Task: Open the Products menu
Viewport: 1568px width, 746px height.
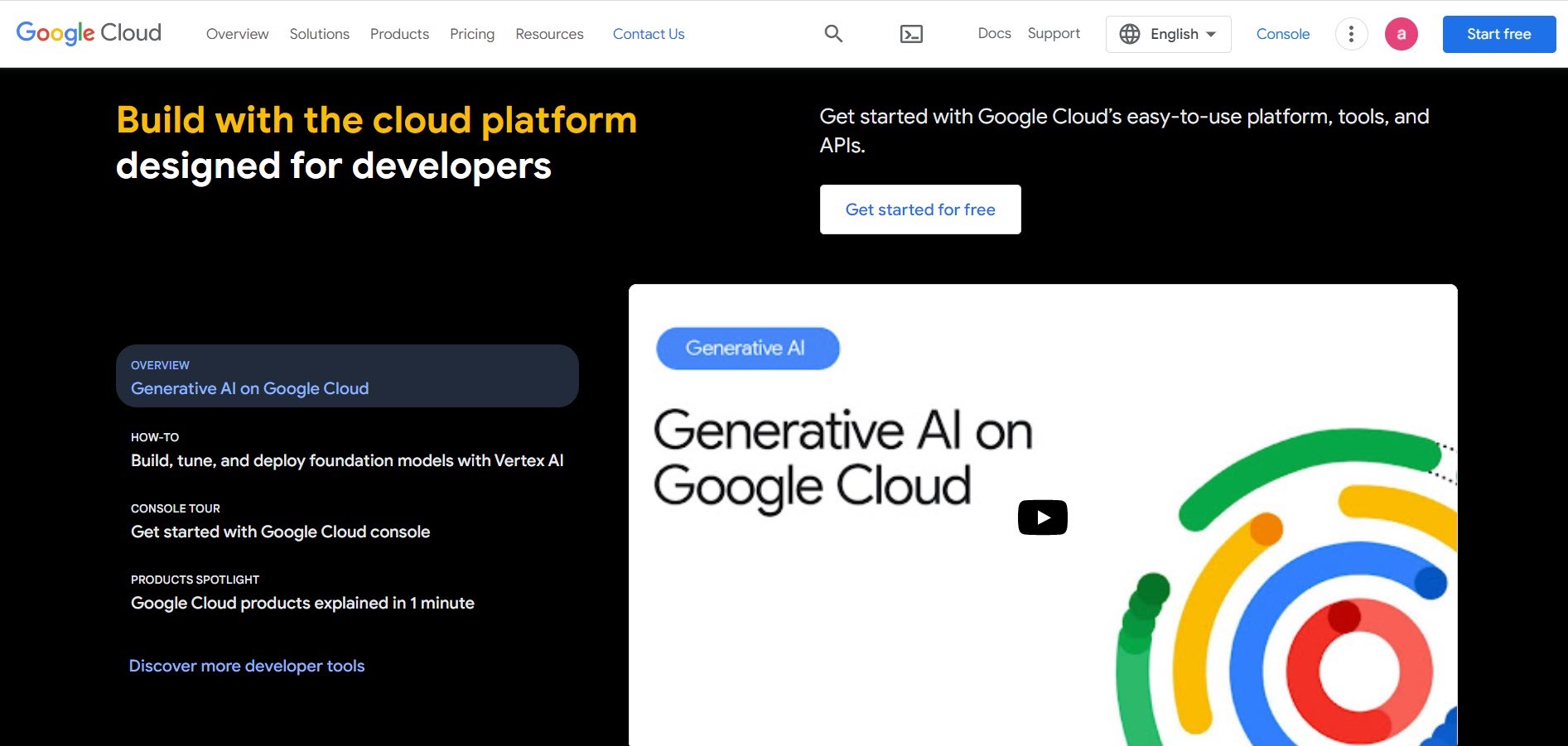Action: point(399,34)
